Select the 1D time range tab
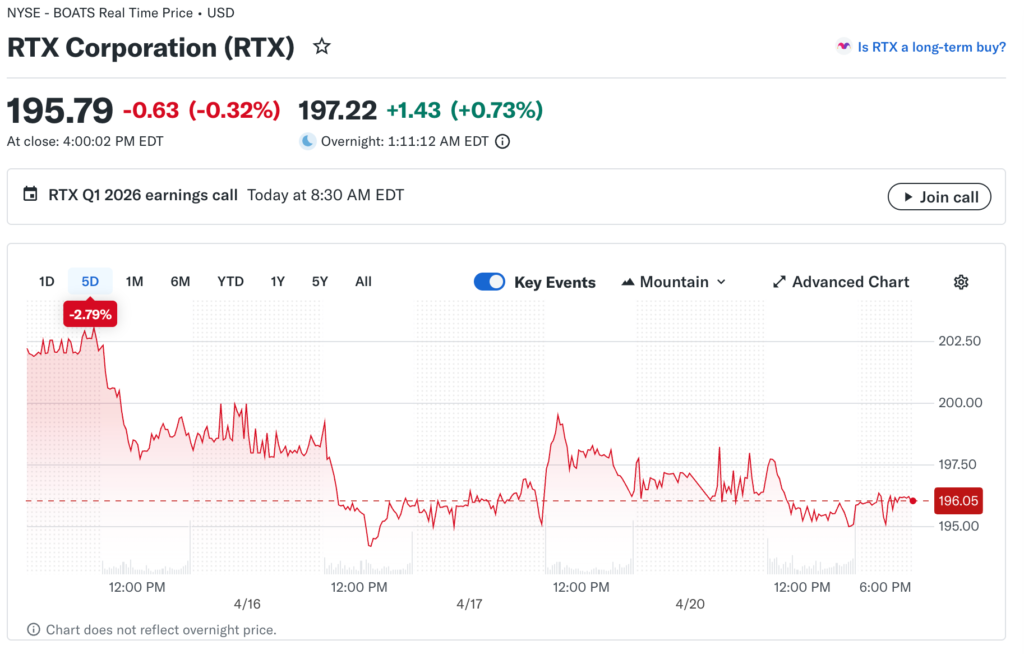1024x654 pixels. (x=46, y=282)
